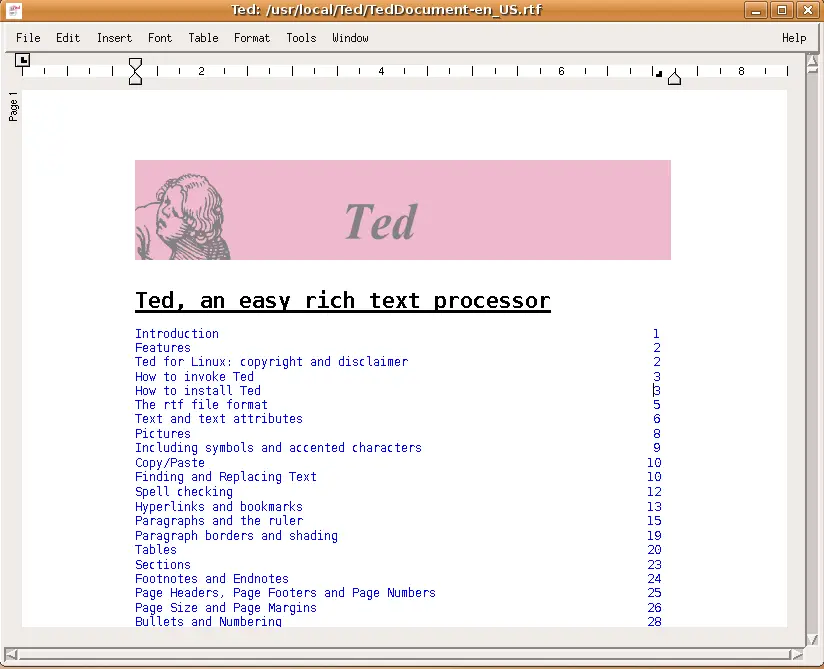Viewport: 824px width, 670px height.
Task: Follow the Hyperlinks and bookmarks link
Action: click(x=218, y=506)
